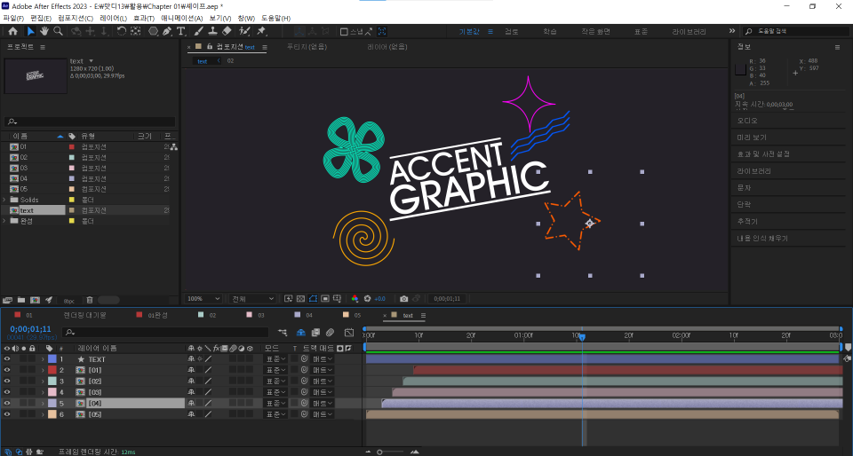This screenshot has width=853, height=456.
Task: Click the timeline zoom slider handle at the bottom
Action: tap(380, 452)
